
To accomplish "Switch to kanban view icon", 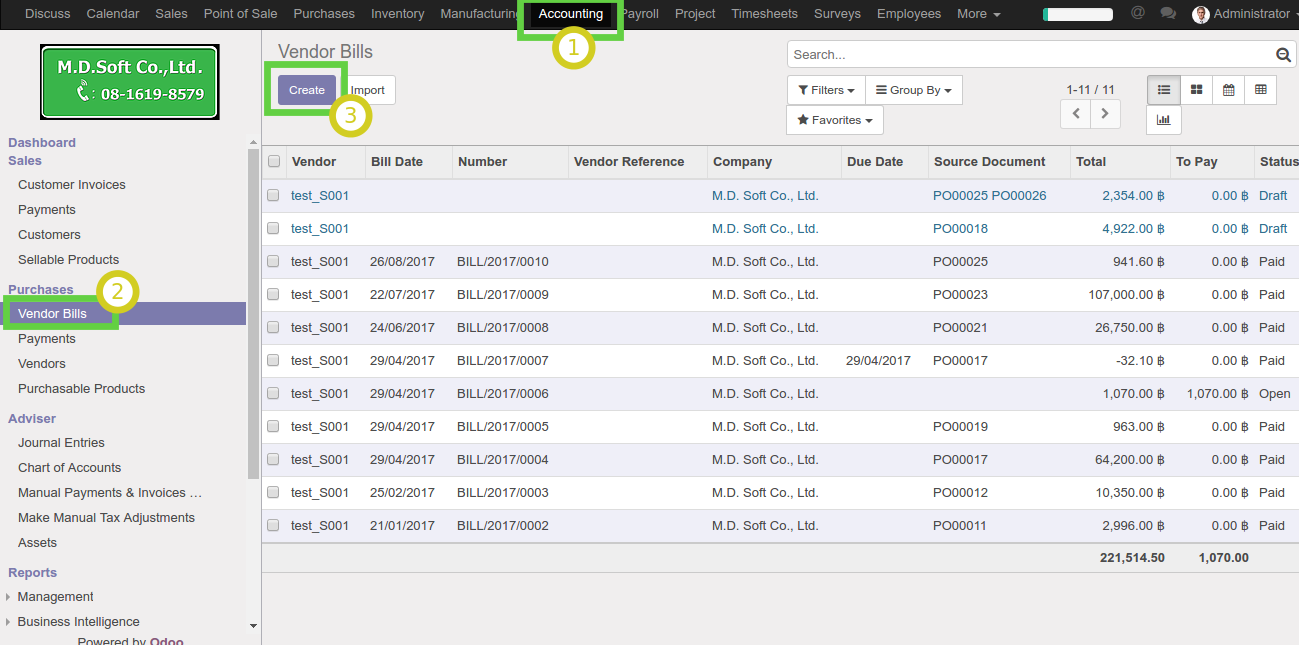I will coord(1196,90).
